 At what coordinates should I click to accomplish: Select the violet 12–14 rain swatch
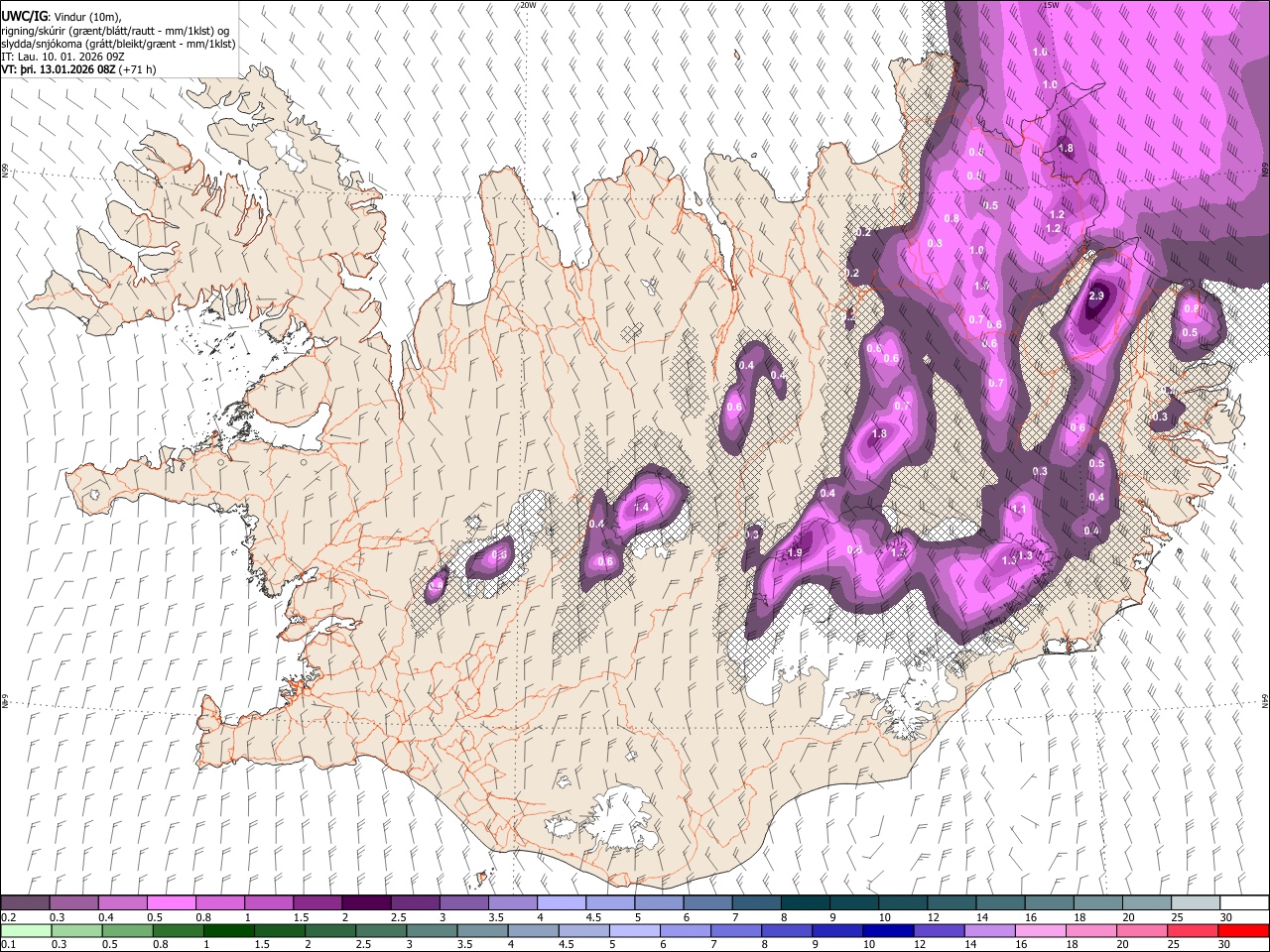pyautogui.click(x=938, y=930)
